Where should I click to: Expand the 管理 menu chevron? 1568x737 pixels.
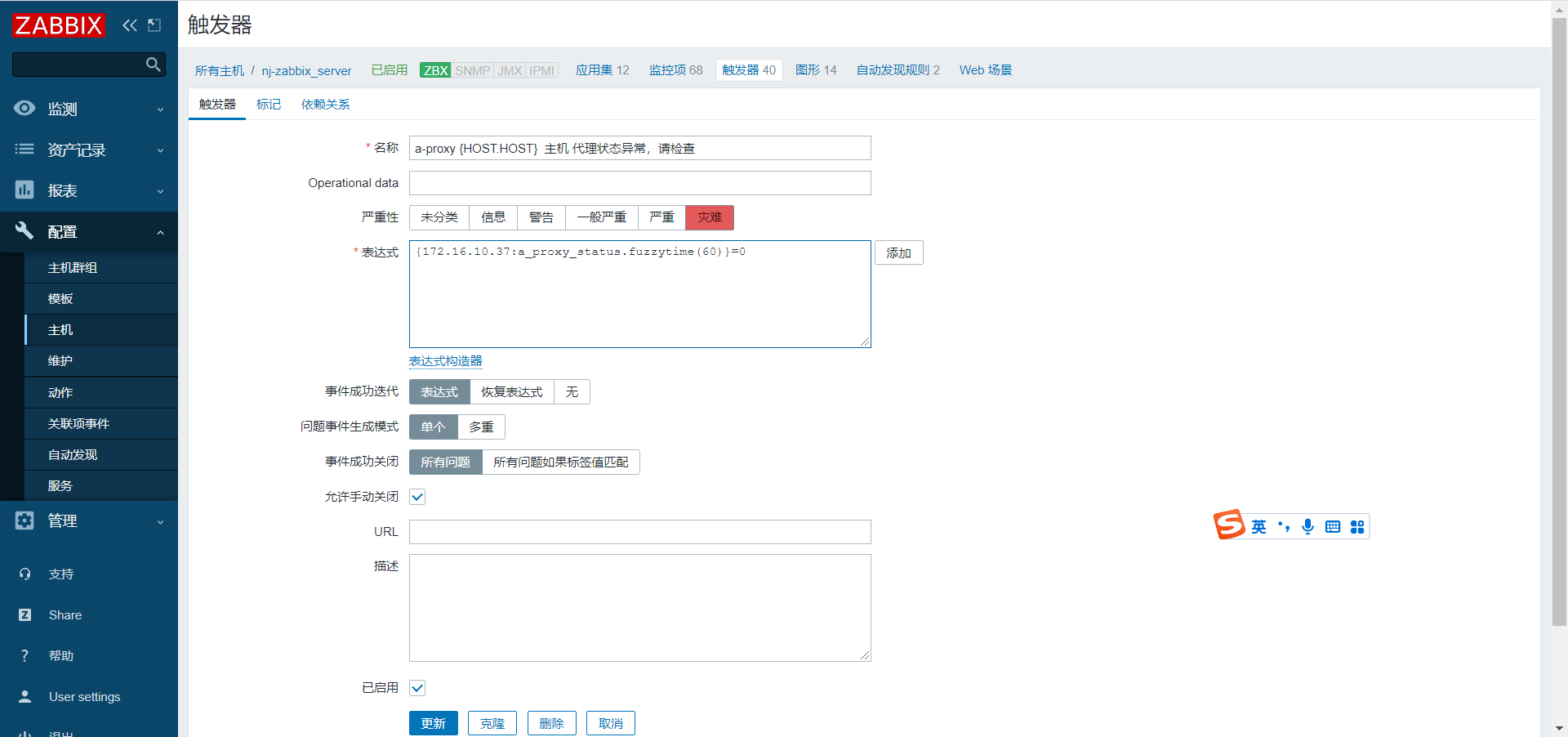(x=160, y=522)
